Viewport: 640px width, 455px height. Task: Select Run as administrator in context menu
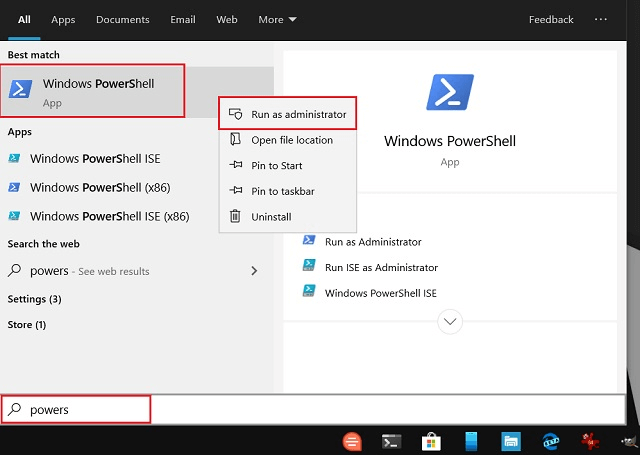click(298, 115)
